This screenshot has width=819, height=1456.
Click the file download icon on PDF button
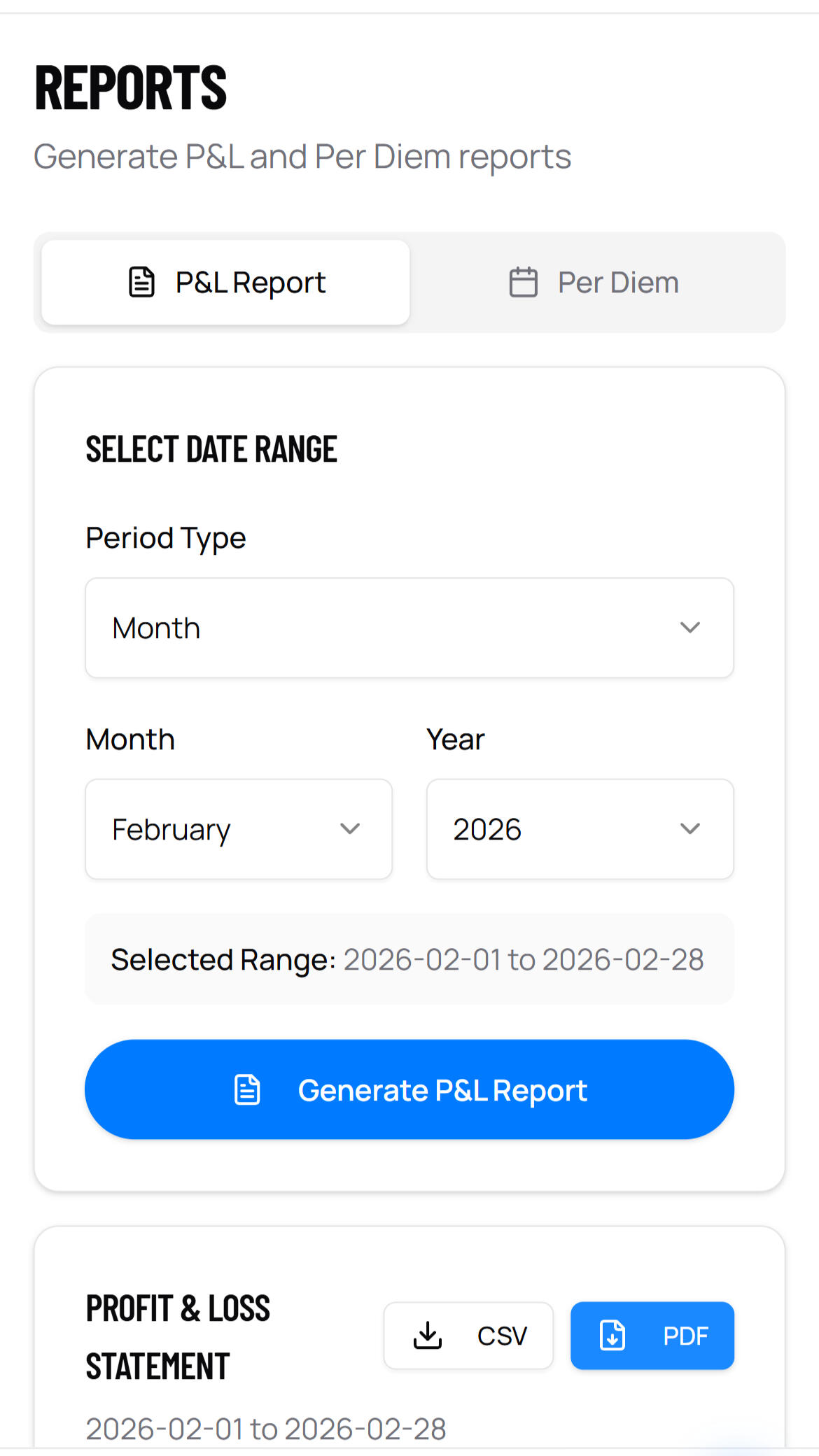pyautogui.click(x=612, y=1335)
